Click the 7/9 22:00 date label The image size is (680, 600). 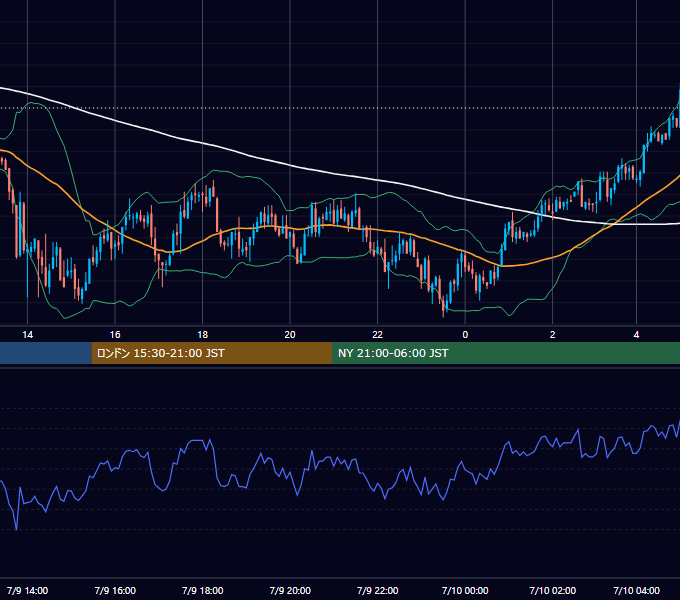[x=377, y=590]
